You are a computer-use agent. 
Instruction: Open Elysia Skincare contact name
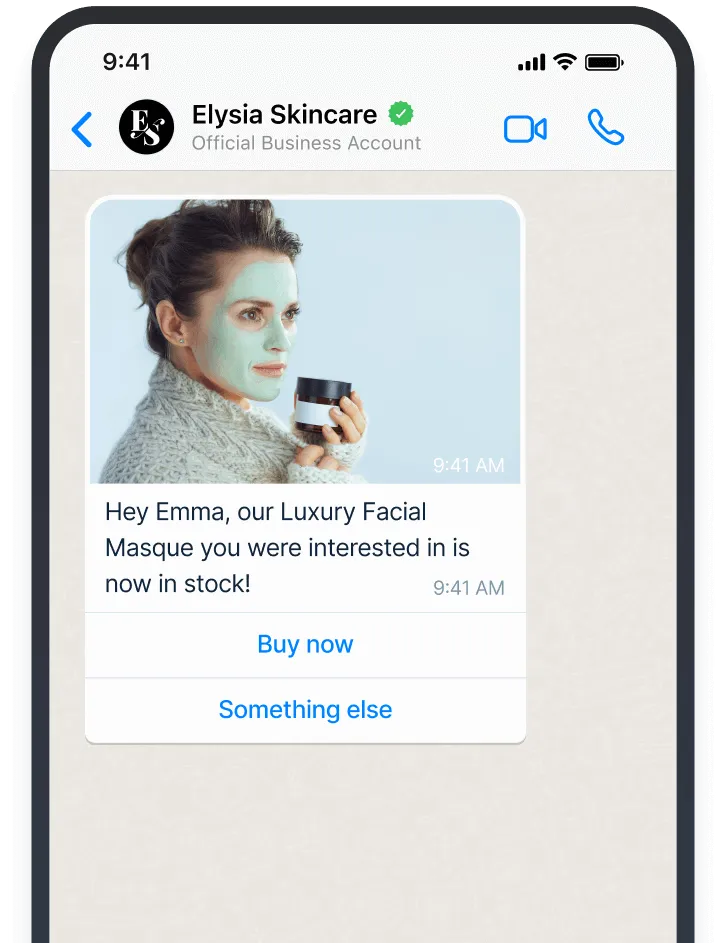coord(284,114)
